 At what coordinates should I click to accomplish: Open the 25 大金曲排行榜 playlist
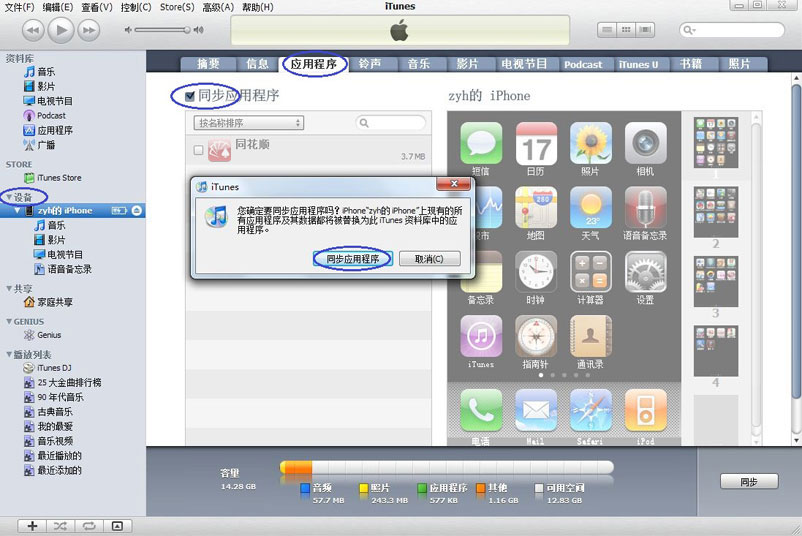click(x=63, y=383)
